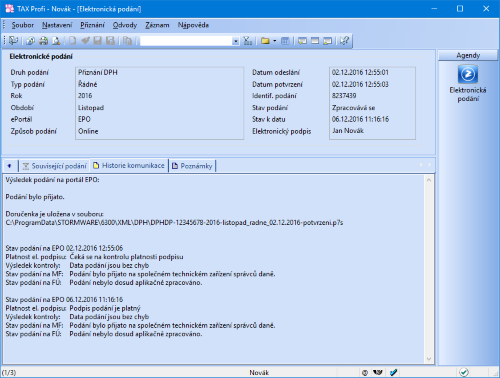Click the Novák label in status bar
Viewport: 500px width, 378px height.
259,373
